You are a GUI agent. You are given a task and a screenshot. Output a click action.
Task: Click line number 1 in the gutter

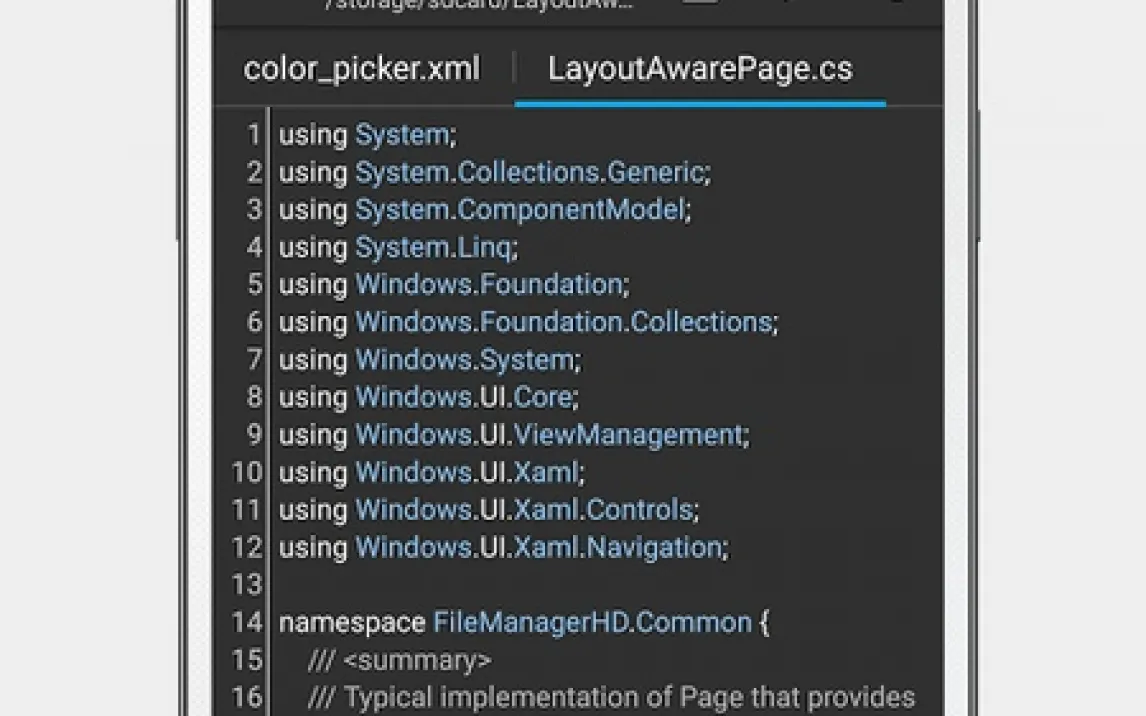252,135
